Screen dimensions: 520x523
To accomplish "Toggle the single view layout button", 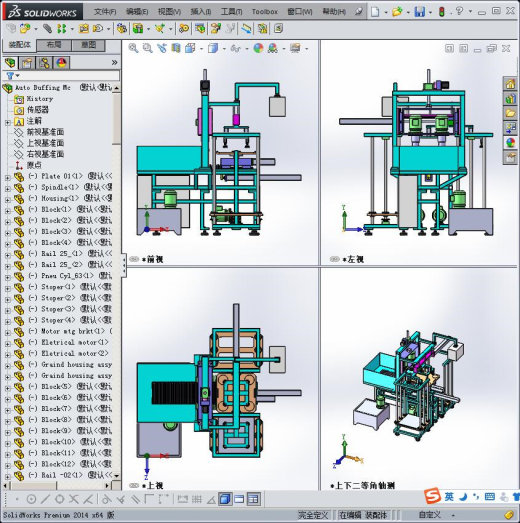I will pyautogui.click(x=225, y=499).
